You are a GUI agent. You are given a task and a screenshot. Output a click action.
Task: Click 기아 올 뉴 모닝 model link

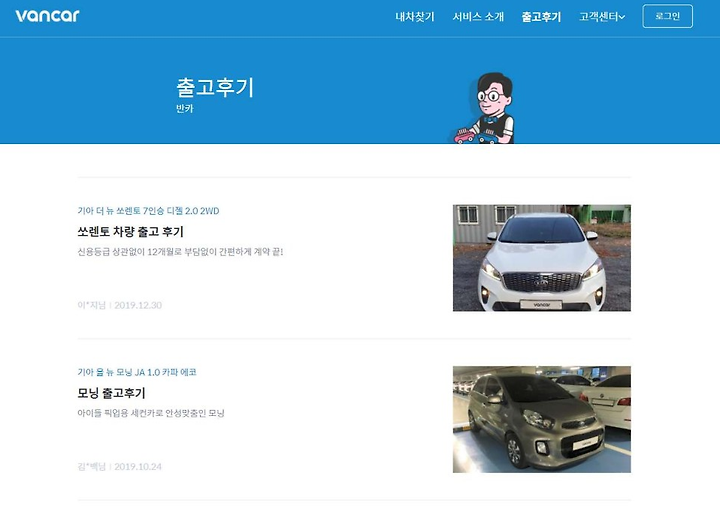(x=137, y=372)
